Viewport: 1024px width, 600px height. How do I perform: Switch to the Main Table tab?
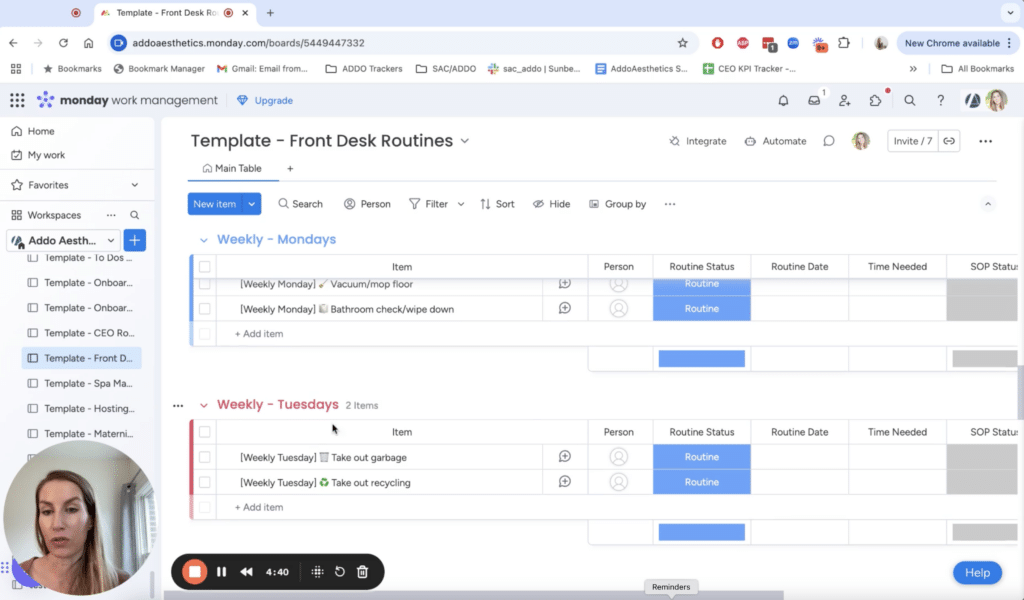tap(232, 169)
